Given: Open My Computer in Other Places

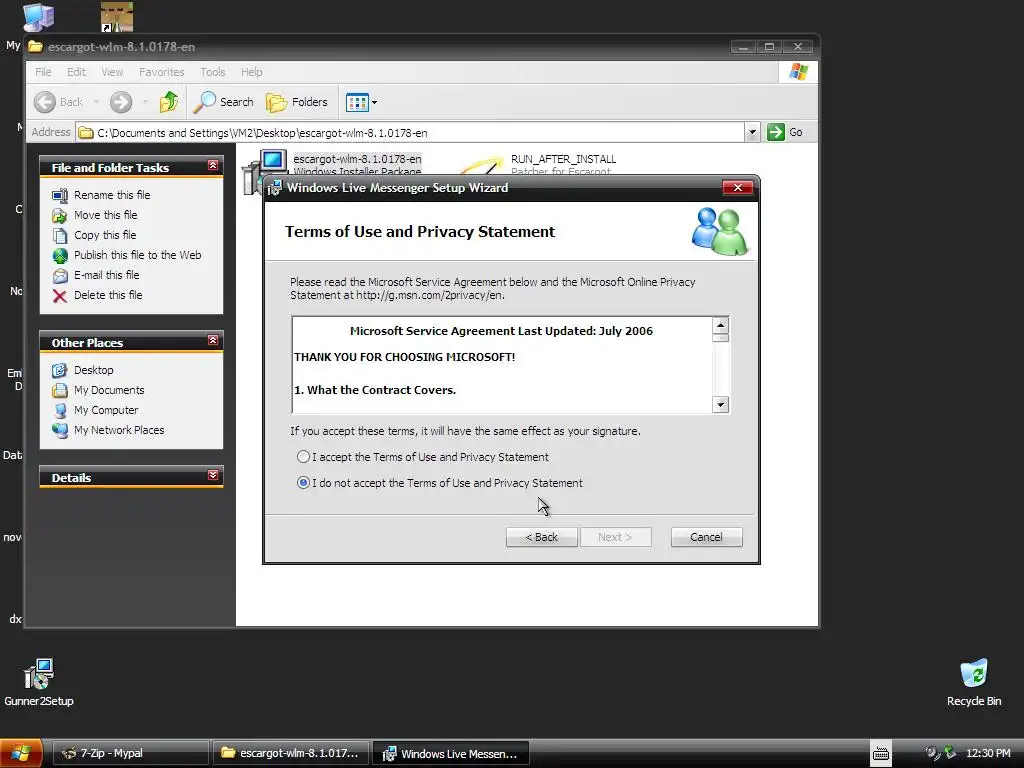Looking at the screenshot, I should click(106, 410).
